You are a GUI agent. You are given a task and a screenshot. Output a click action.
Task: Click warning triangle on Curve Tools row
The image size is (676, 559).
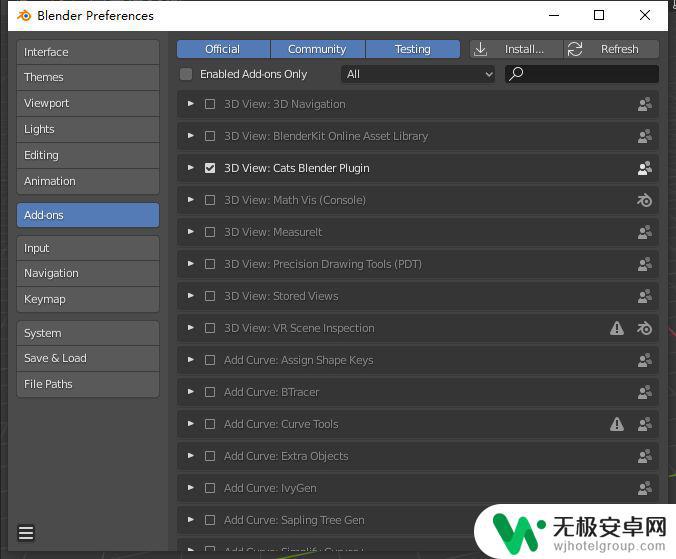tap(617, 424)
